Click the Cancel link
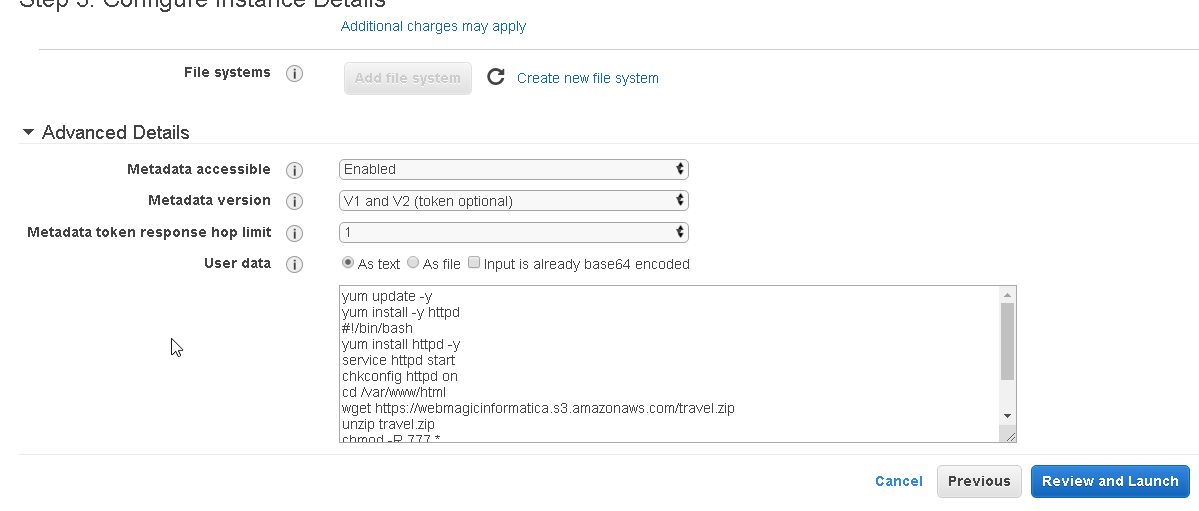The width and height of the screenshot is (1199, 511). coord(898,481)
